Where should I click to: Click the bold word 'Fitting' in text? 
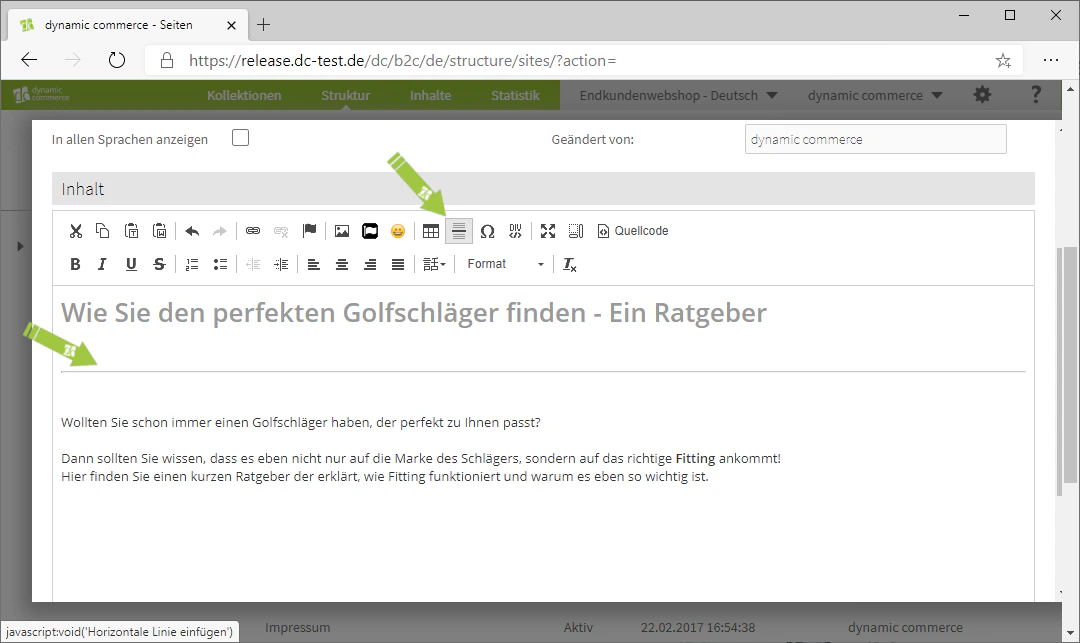[695, 458]
